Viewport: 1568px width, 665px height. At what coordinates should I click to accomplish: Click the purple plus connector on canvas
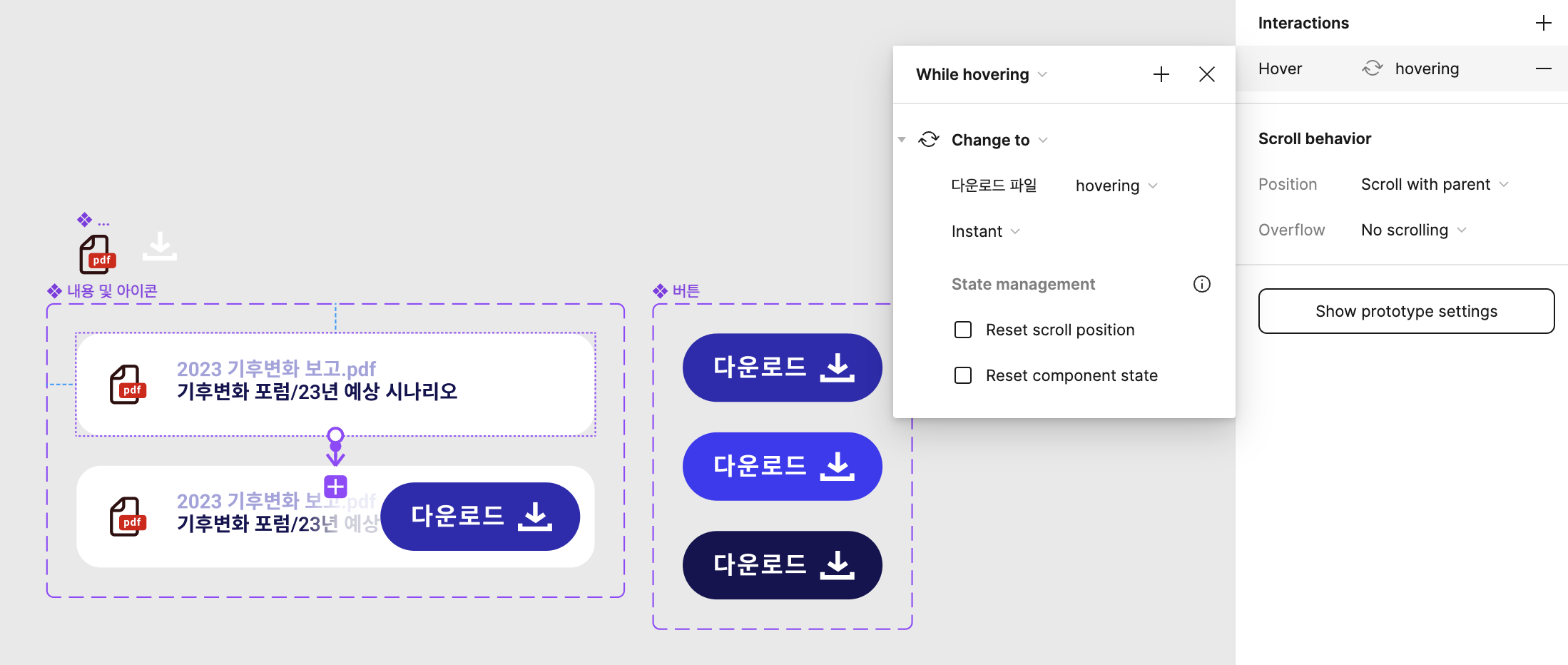tap(335, 487)
